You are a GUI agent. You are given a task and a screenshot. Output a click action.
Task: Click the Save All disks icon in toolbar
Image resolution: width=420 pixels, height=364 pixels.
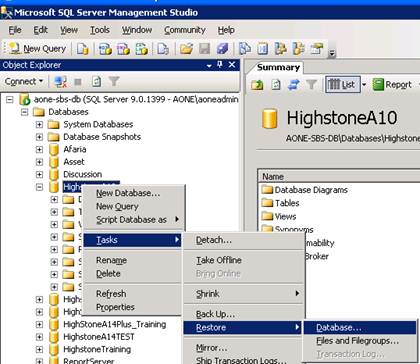coord(222,49)
